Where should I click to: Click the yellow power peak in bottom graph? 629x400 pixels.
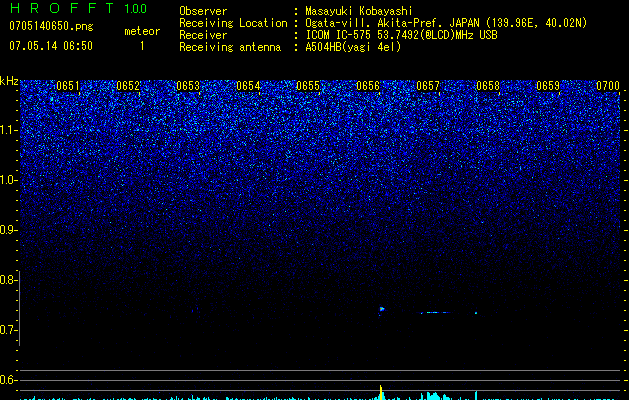[x=381, y=392]
